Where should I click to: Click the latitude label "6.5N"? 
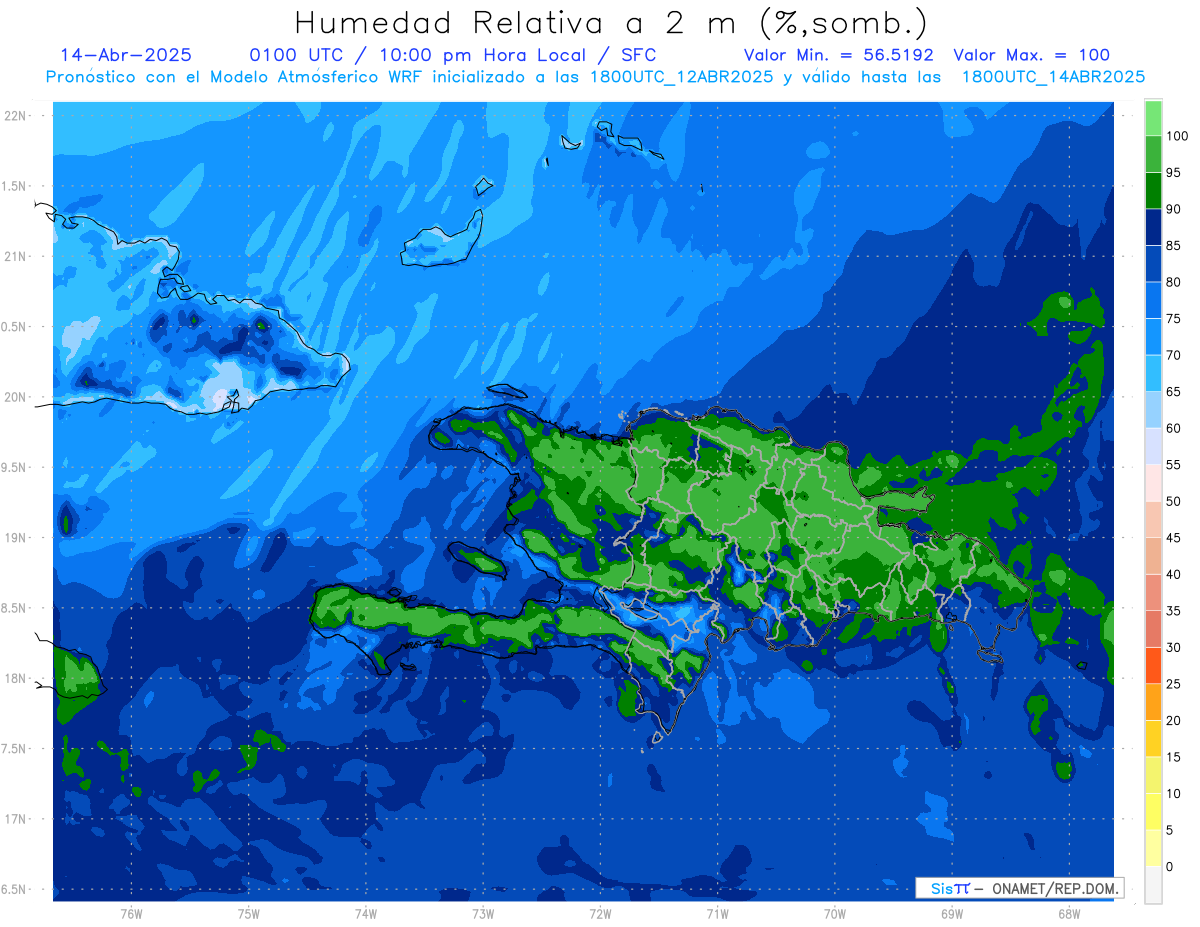click(15, 889)
